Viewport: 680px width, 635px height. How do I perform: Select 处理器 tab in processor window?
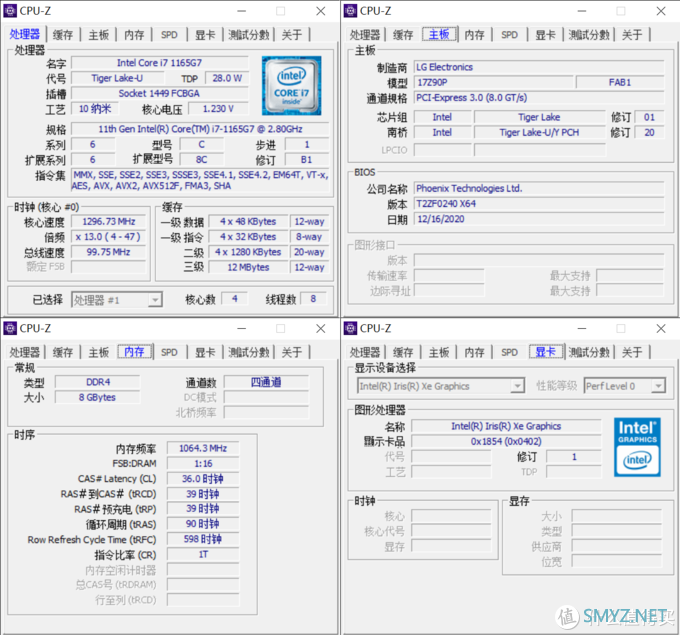point(25,34)
